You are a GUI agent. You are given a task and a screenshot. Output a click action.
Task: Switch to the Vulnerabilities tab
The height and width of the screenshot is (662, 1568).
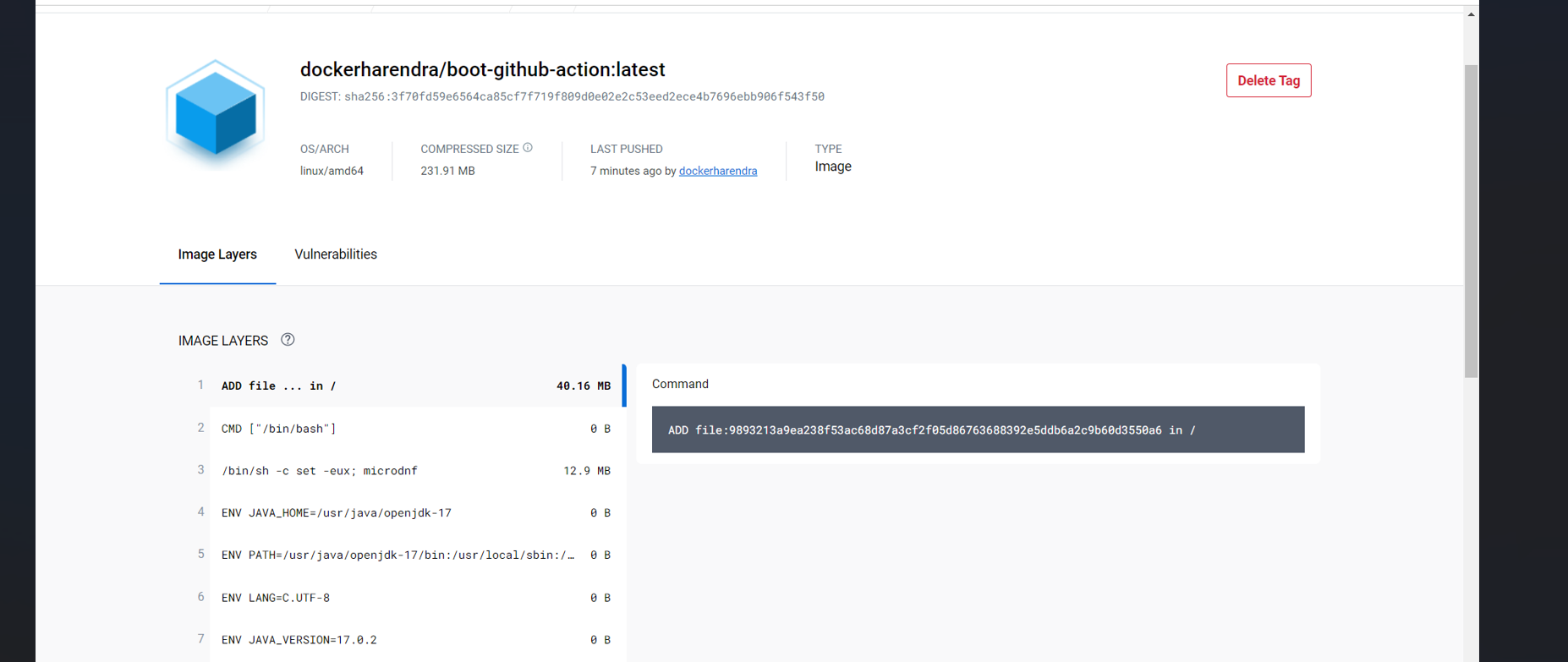pos(336,254)
